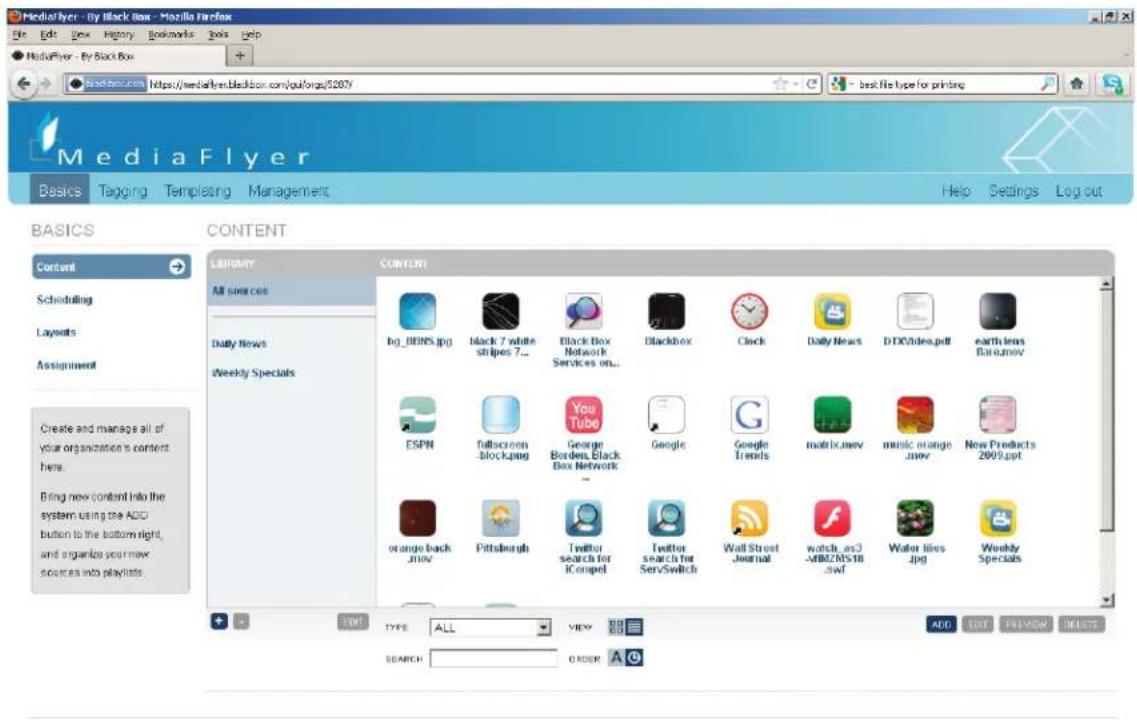Select the orange back .mov icon
The width and height of the screenshot is (1137, 720).
[x=418, y=518]
